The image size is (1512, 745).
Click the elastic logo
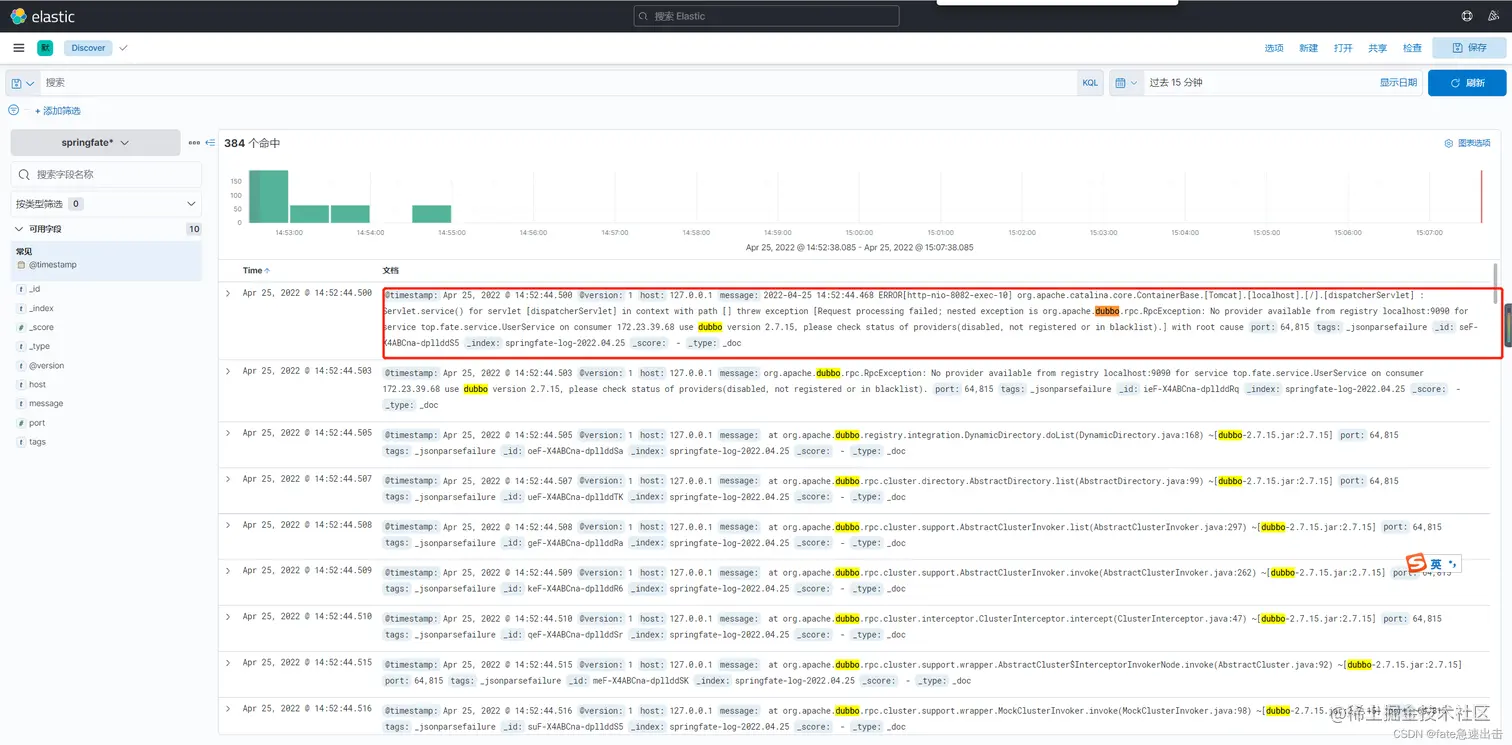[42, 16]
